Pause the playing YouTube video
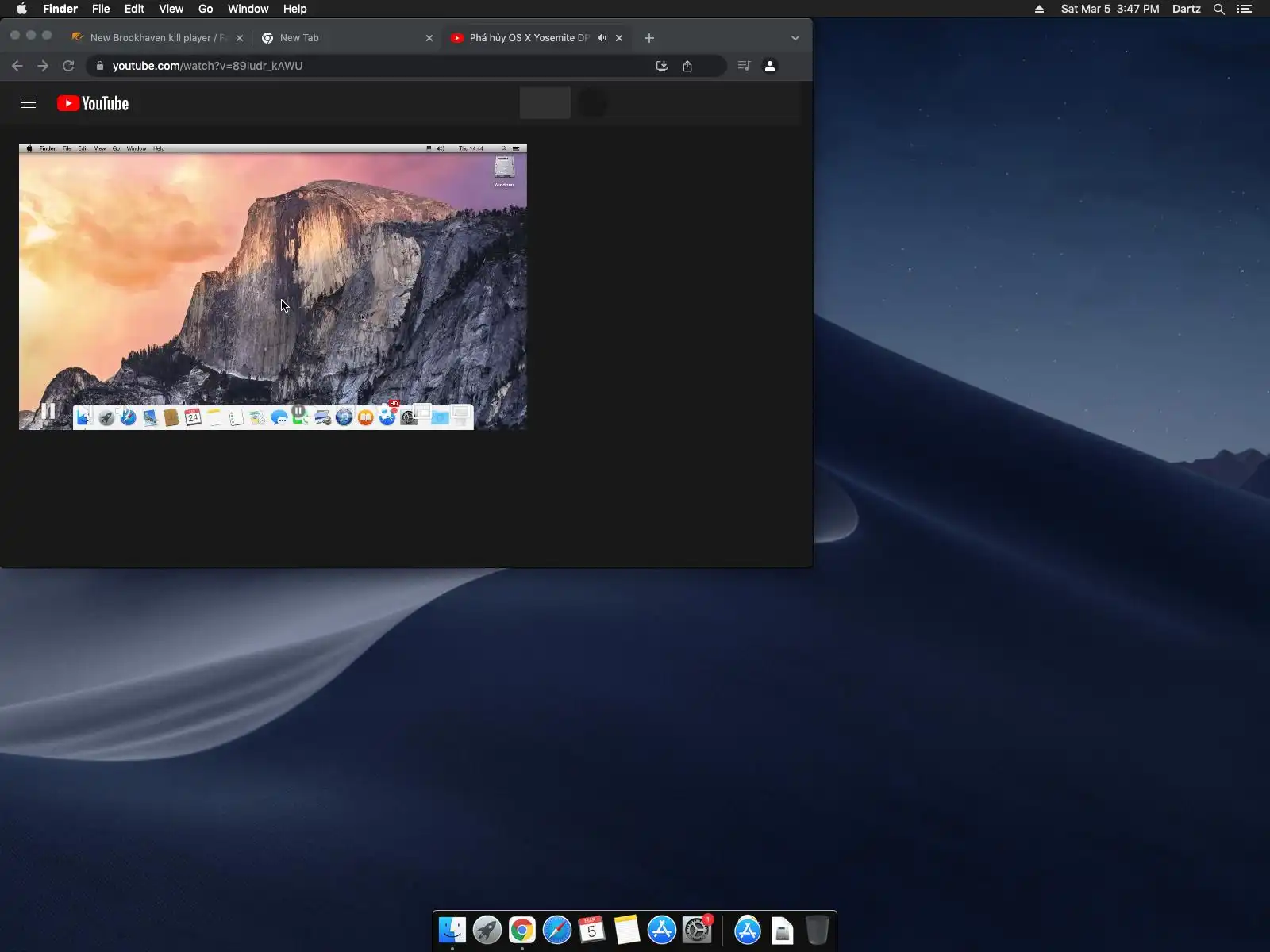This screenshot has height=952, width=1270. [x=48, y=411]
